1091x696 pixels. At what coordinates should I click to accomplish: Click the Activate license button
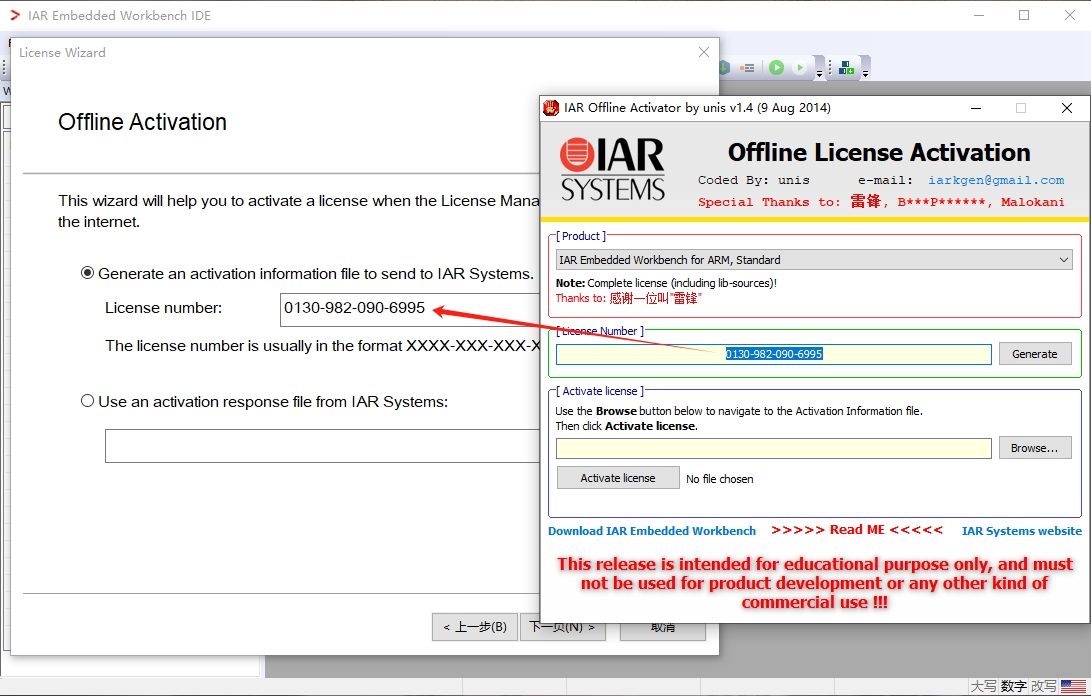(x=618, y=478)
